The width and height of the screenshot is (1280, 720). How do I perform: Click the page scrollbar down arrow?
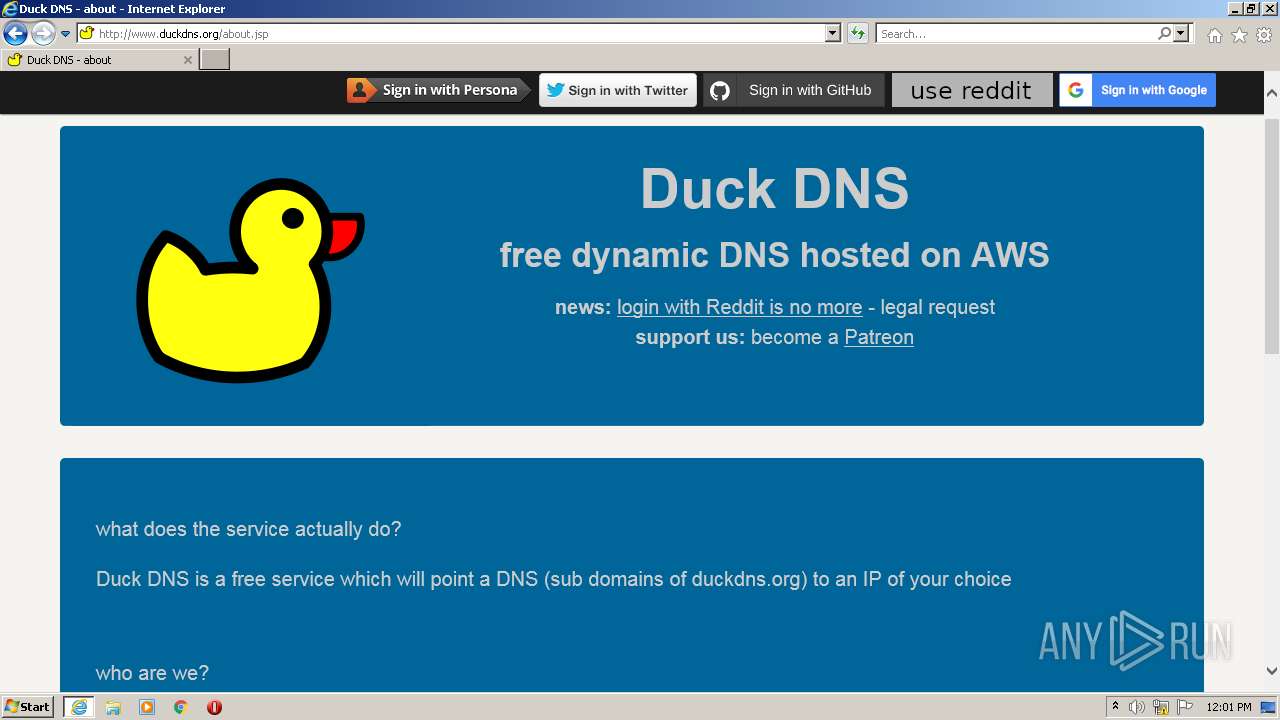click(x=1271, y=671)
